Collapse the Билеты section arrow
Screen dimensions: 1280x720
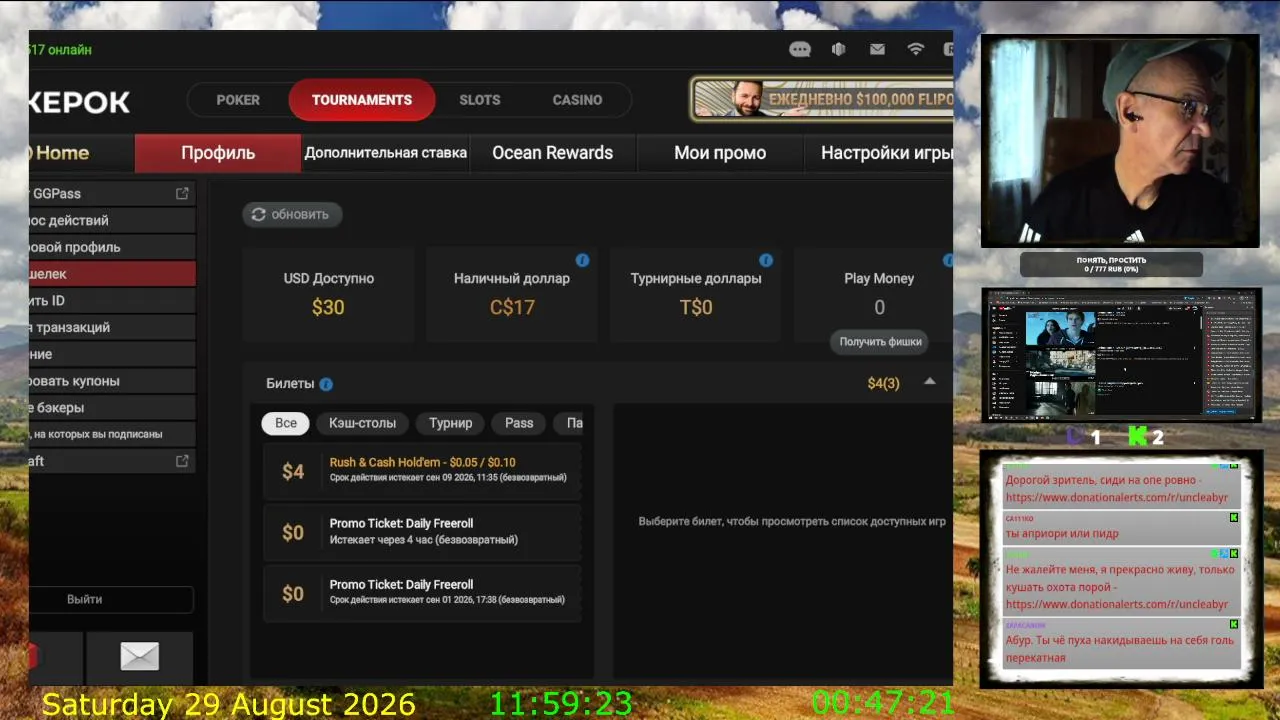click(x=930, y=382)
